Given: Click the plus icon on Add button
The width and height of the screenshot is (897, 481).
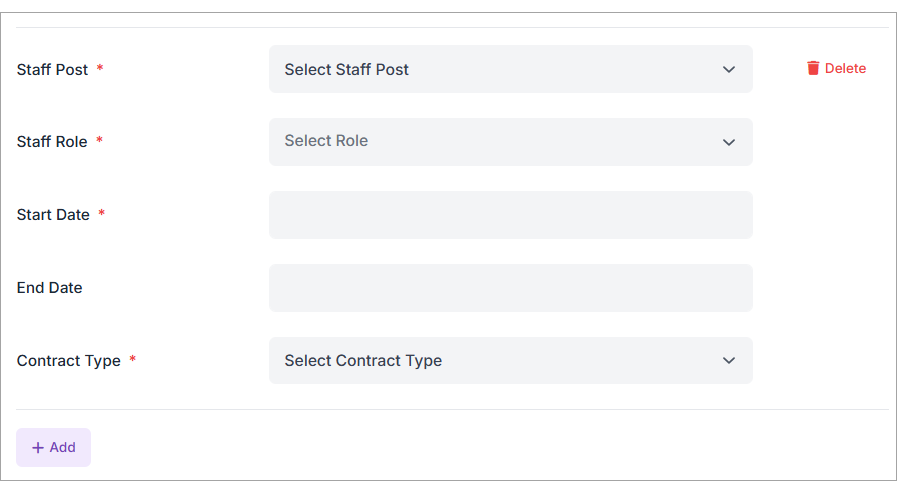Looking at the screenshot, I should 38,448.
